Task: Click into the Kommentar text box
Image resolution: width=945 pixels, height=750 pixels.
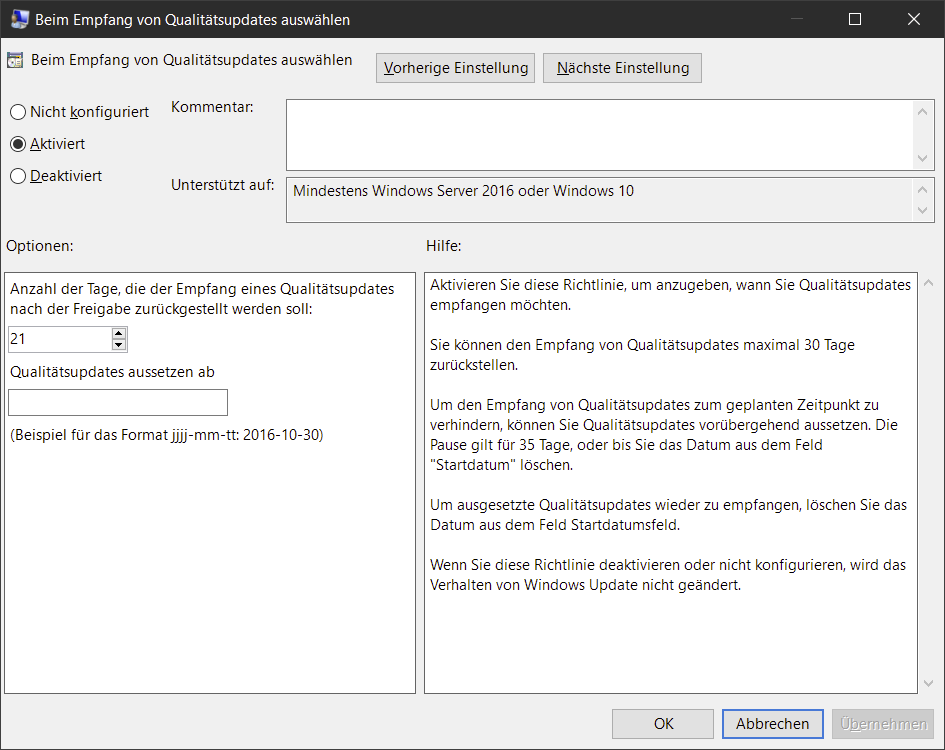Action: pyautogui.click(x=601, y=135)
